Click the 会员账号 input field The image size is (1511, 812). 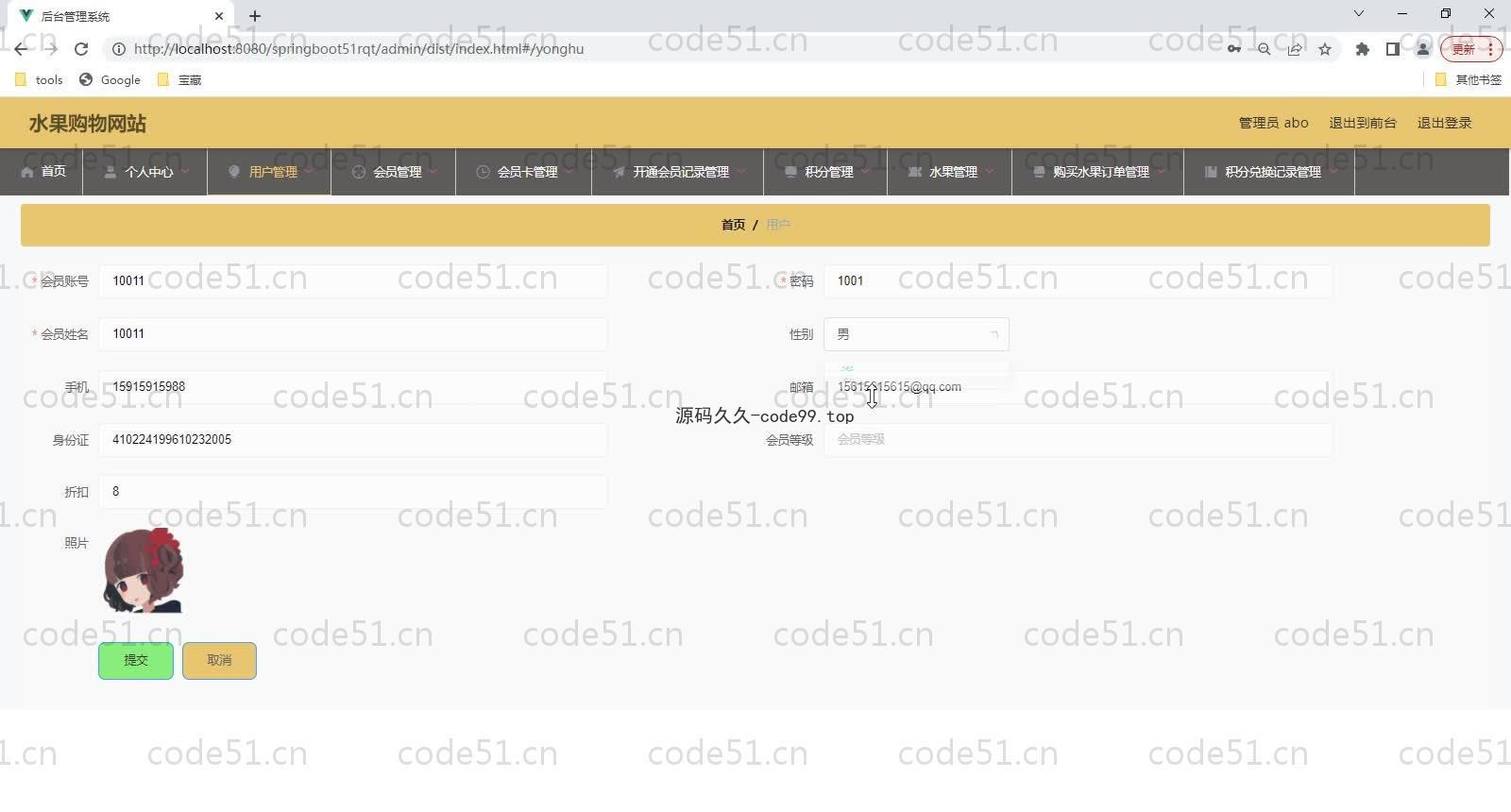pyautogui.click(x=352, y=281)
